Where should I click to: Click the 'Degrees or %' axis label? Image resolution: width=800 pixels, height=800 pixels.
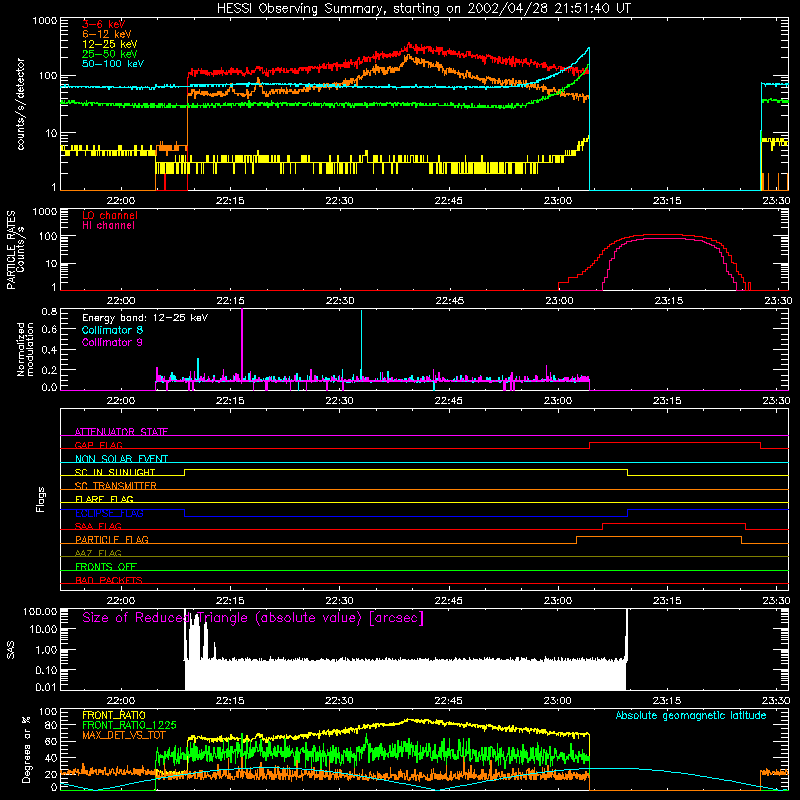(26, 749)
